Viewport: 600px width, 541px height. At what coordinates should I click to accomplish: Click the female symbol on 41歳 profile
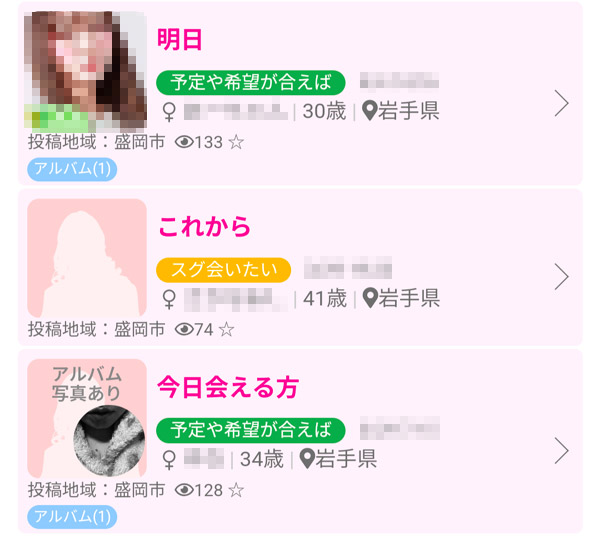(169, 299)
